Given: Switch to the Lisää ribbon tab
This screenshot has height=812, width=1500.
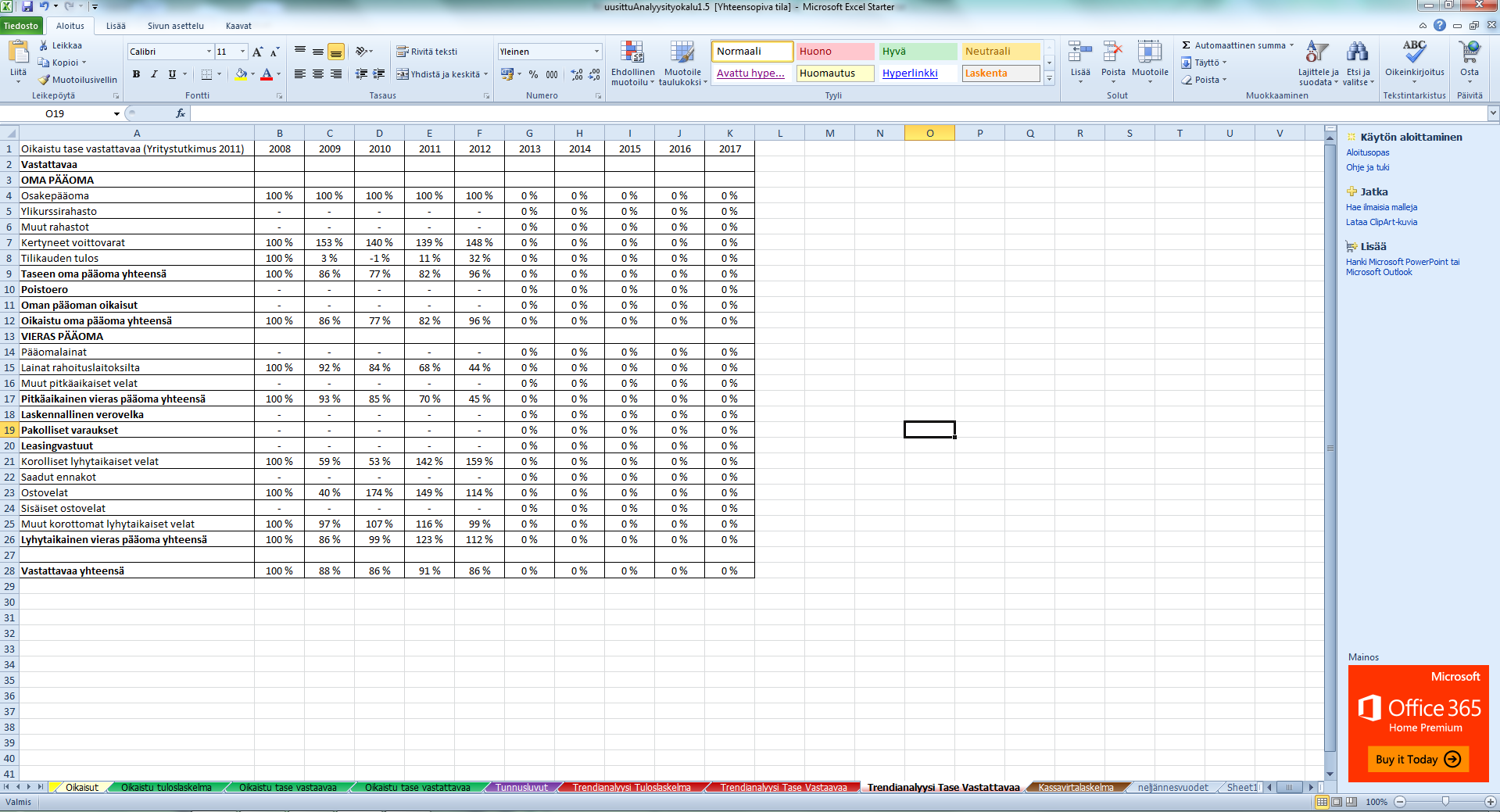Looking at the screenshot, I should (116, 26).
